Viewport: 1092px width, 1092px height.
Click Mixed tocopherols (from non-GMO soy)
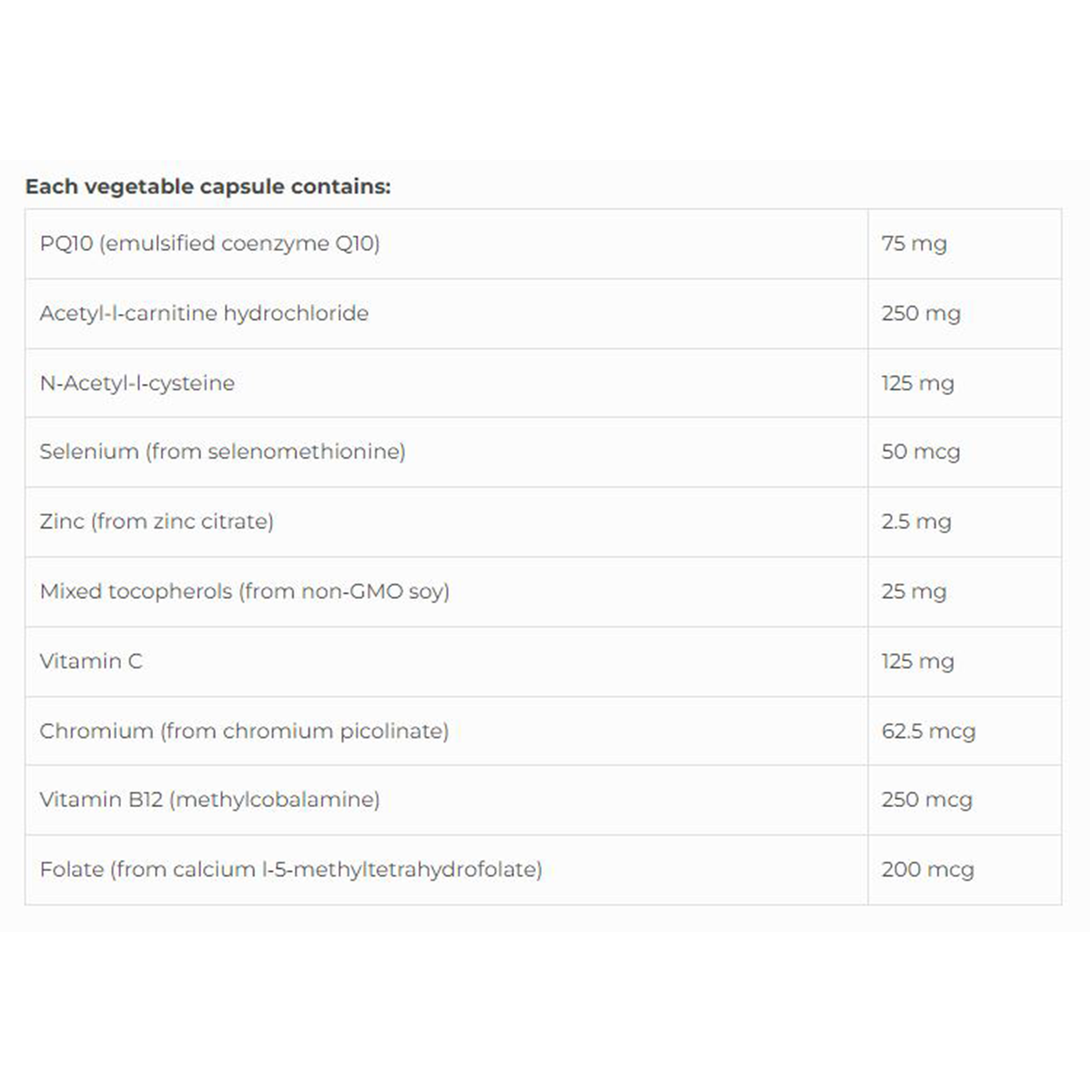tap(244, 591)
